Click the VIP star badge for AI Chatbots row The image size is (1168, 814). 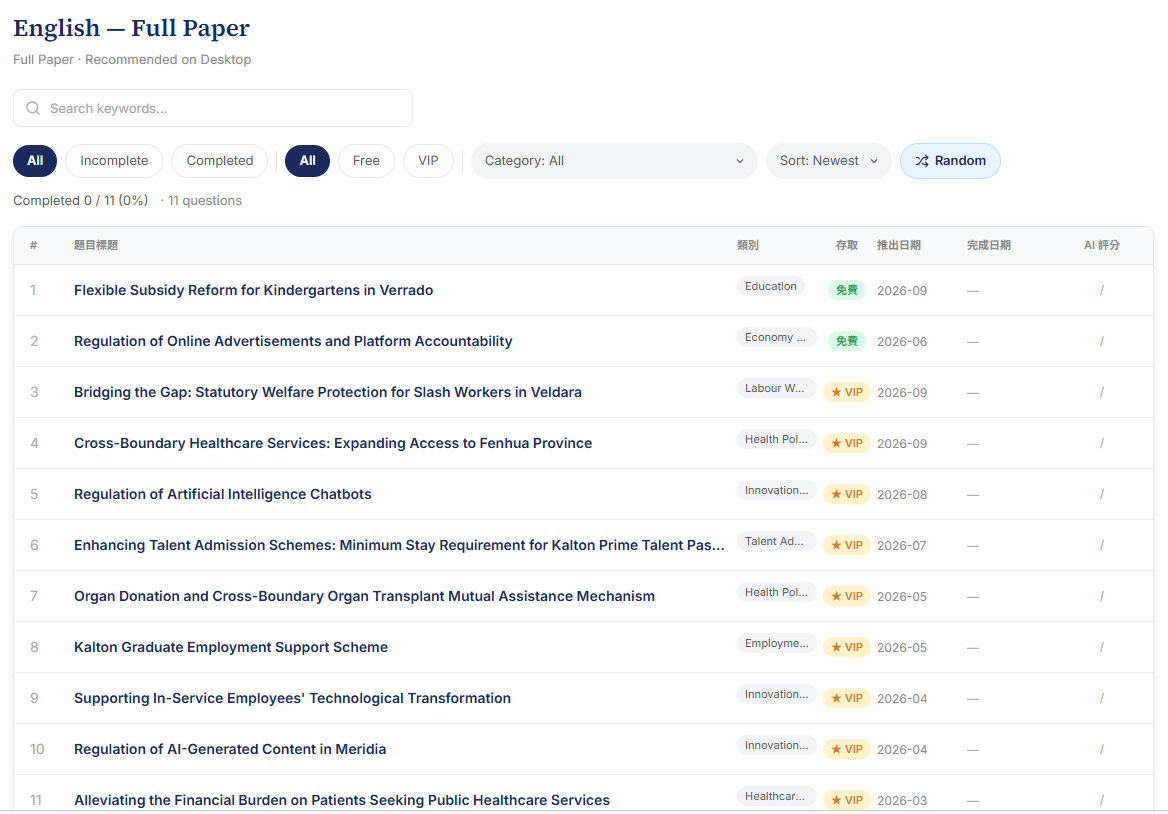(847, 495)
